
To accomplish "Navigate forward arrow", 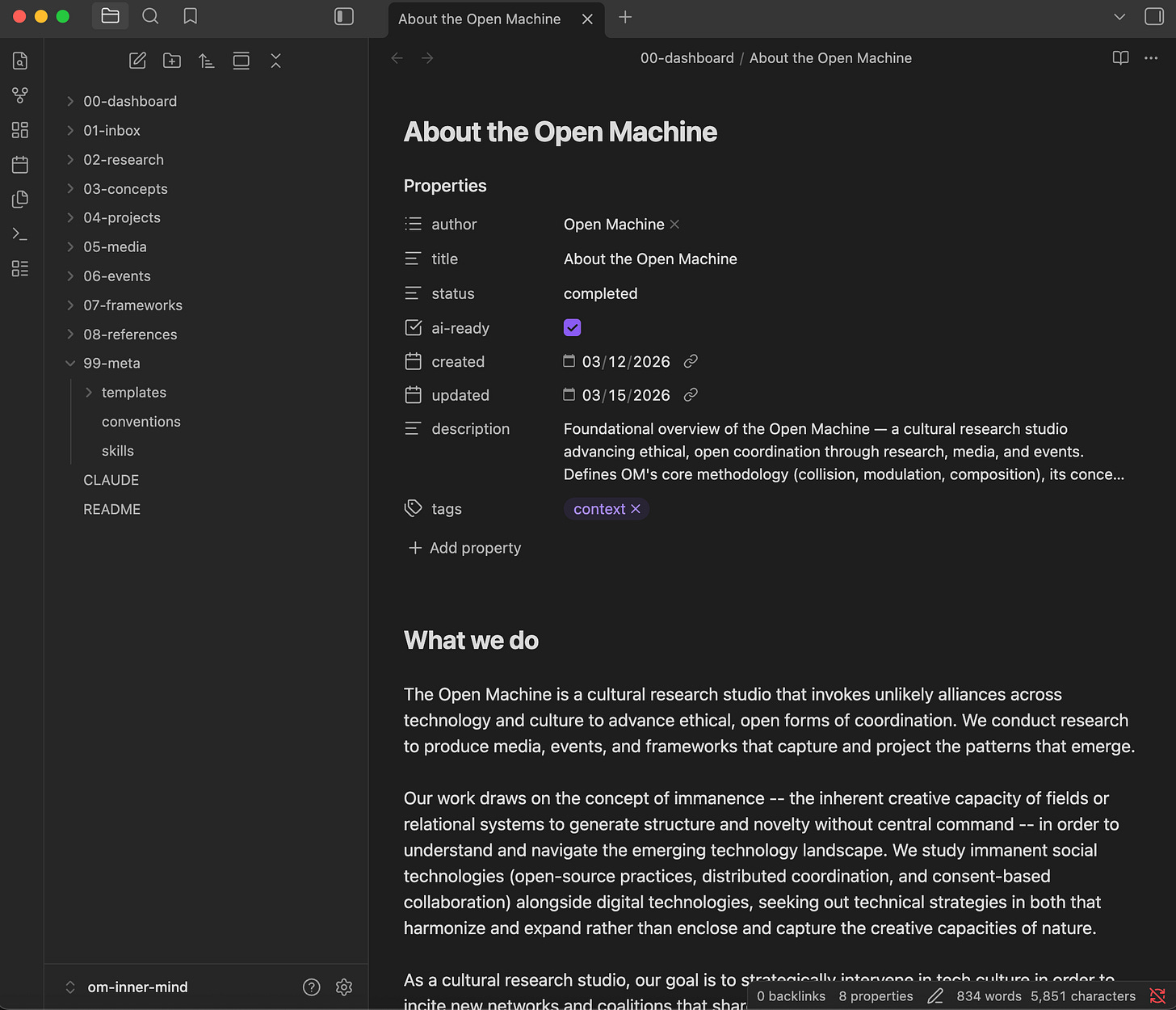I will (x=427, y=58).
